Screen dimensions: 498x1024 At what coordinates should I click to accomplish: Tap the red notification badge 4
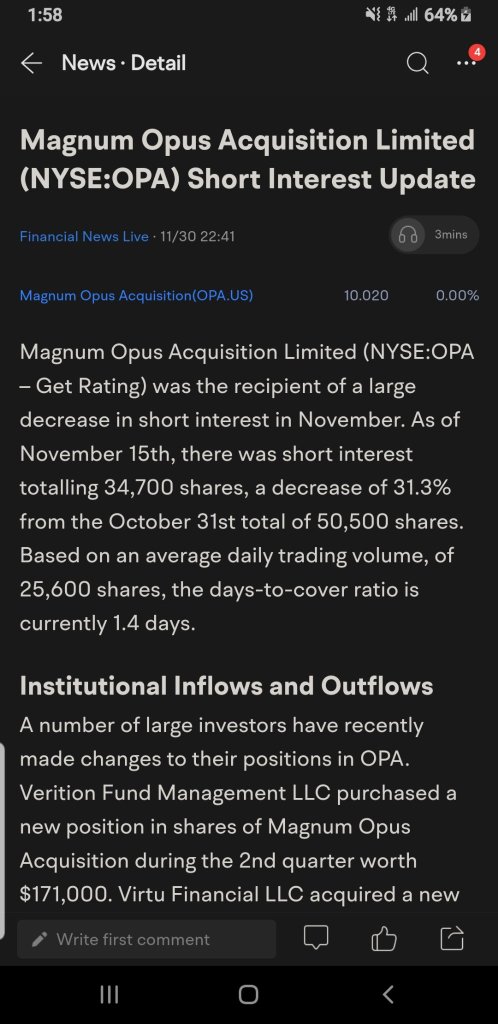[x=477, y=52]
